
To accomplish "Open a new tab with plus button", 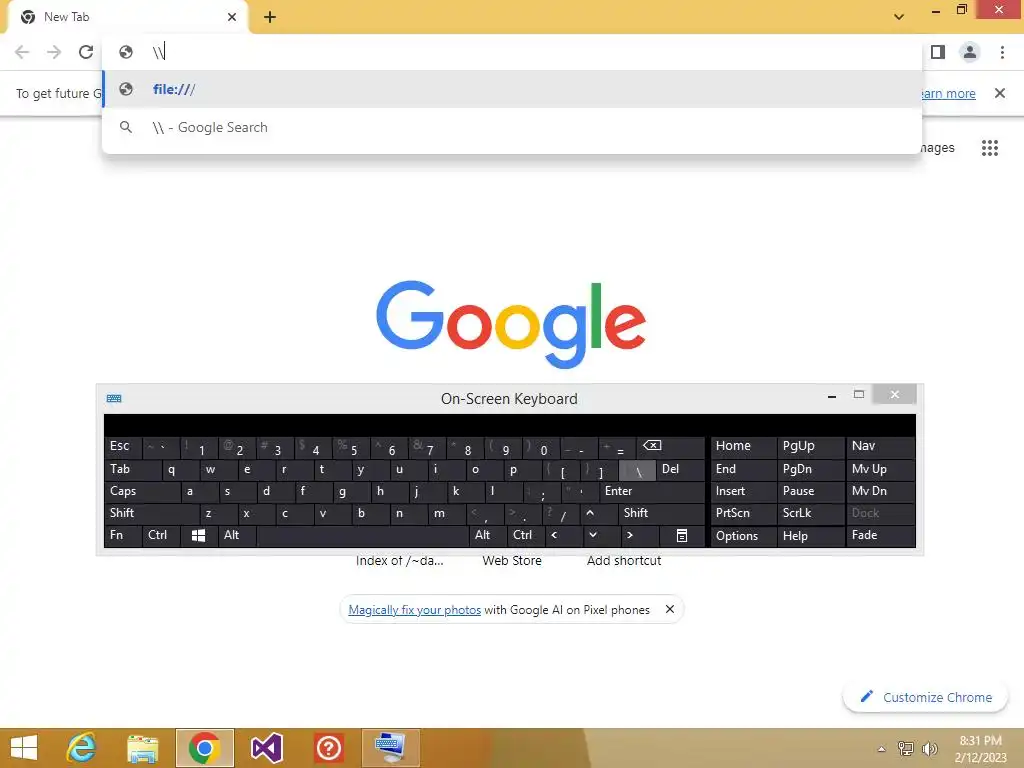I will pyautogui.click(x=270, y=17).
